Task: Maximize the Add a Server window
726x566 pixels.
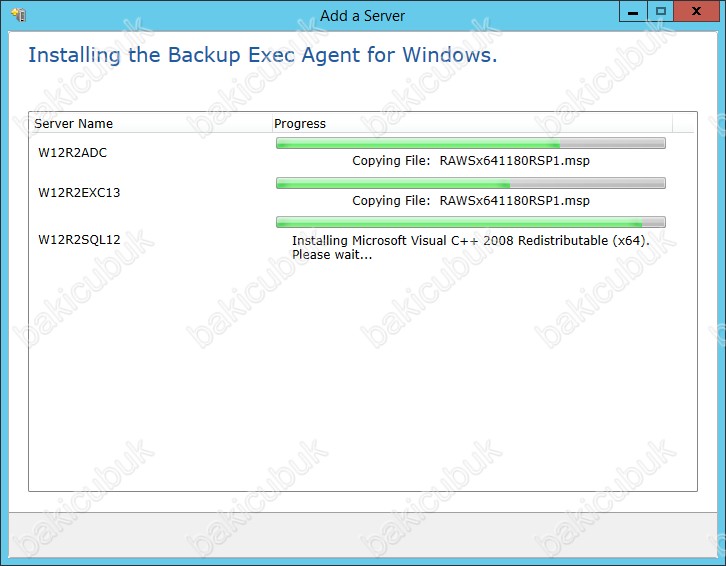Action: coord(660,11)
